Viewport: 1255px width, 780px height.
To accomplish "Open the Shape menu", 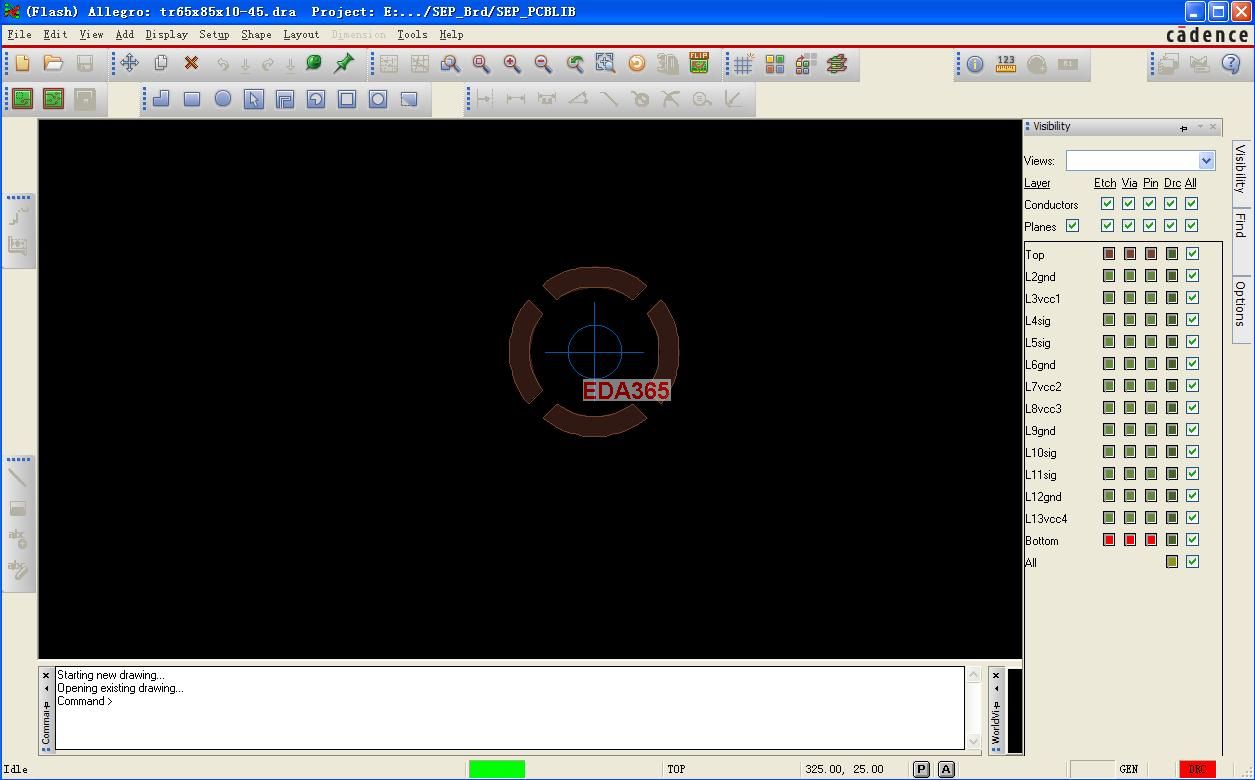I will click(256, 34).
